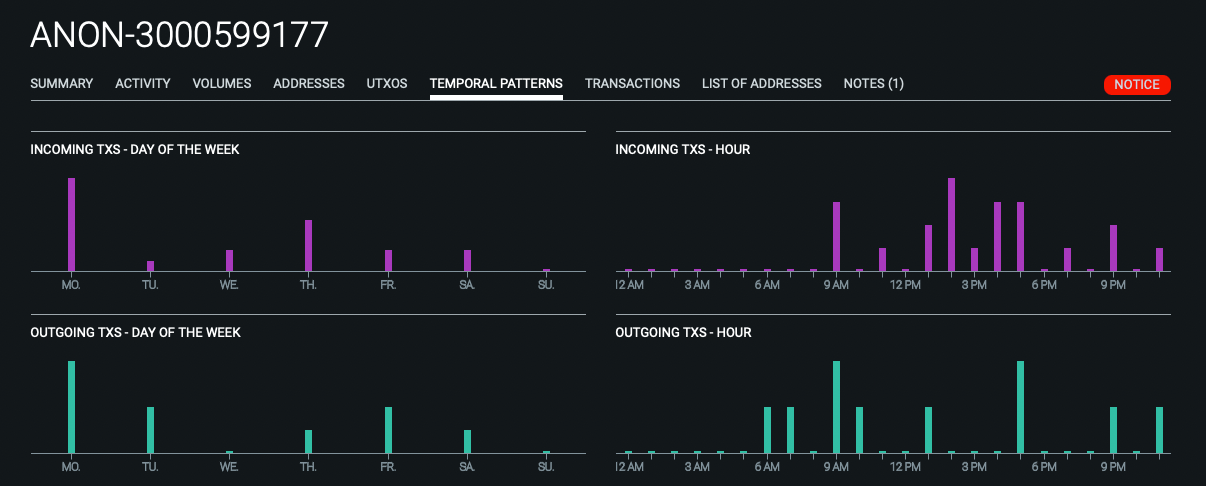Image resolution: width=1206 pixels, height=486 pixels.
Task: Select the UTXOs tab
Action: point(387,84)
